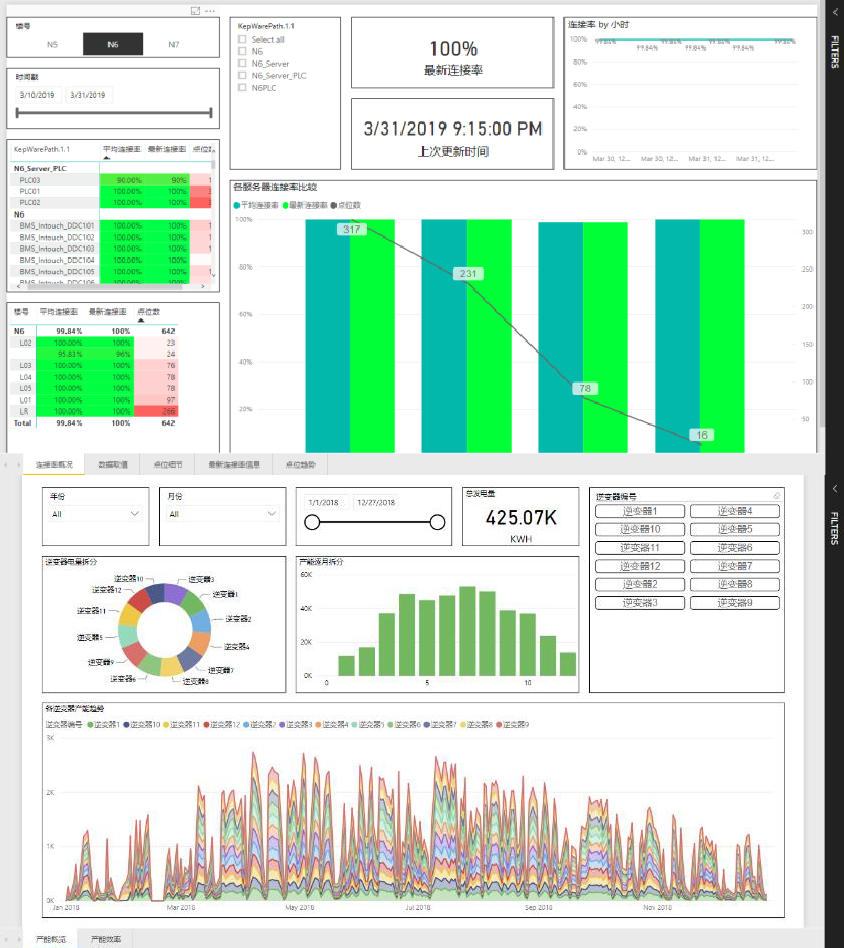Click the 逆变器4 button
Image resolution: width=844 pixels, height=948 pixels.
[735, 511]
